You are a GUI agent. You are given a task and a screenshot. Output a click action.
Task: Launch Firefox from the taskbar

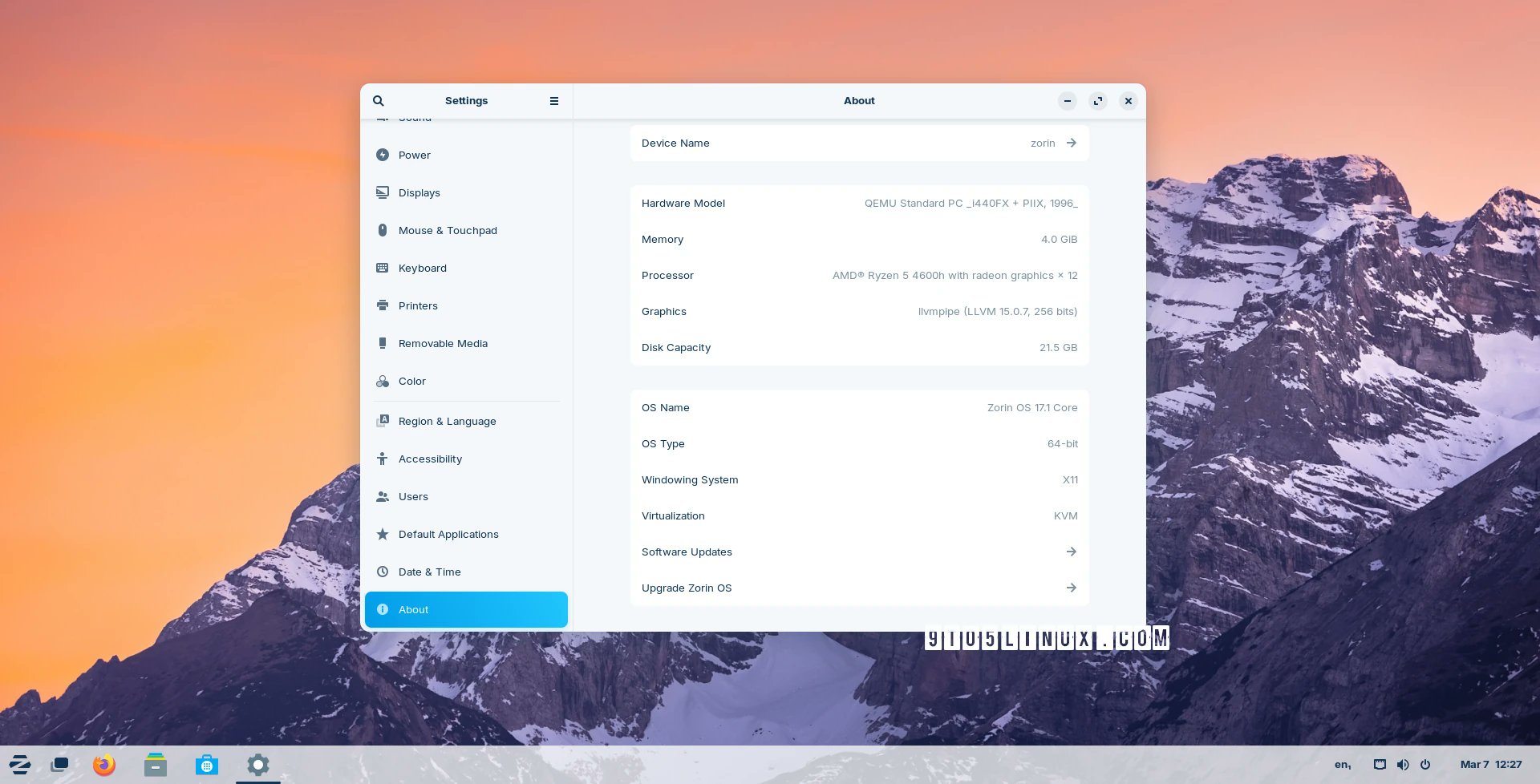tap(103, 764)
